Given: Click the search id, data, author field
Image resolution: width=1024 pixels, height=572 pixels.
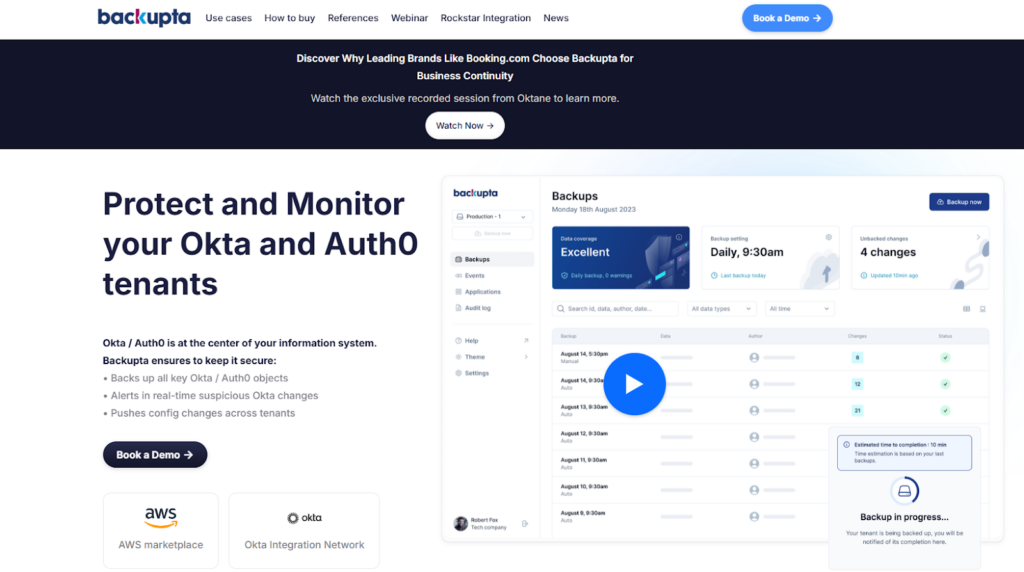Looking at the screenshot, I should pyautogui.click(x=615, y=309).
